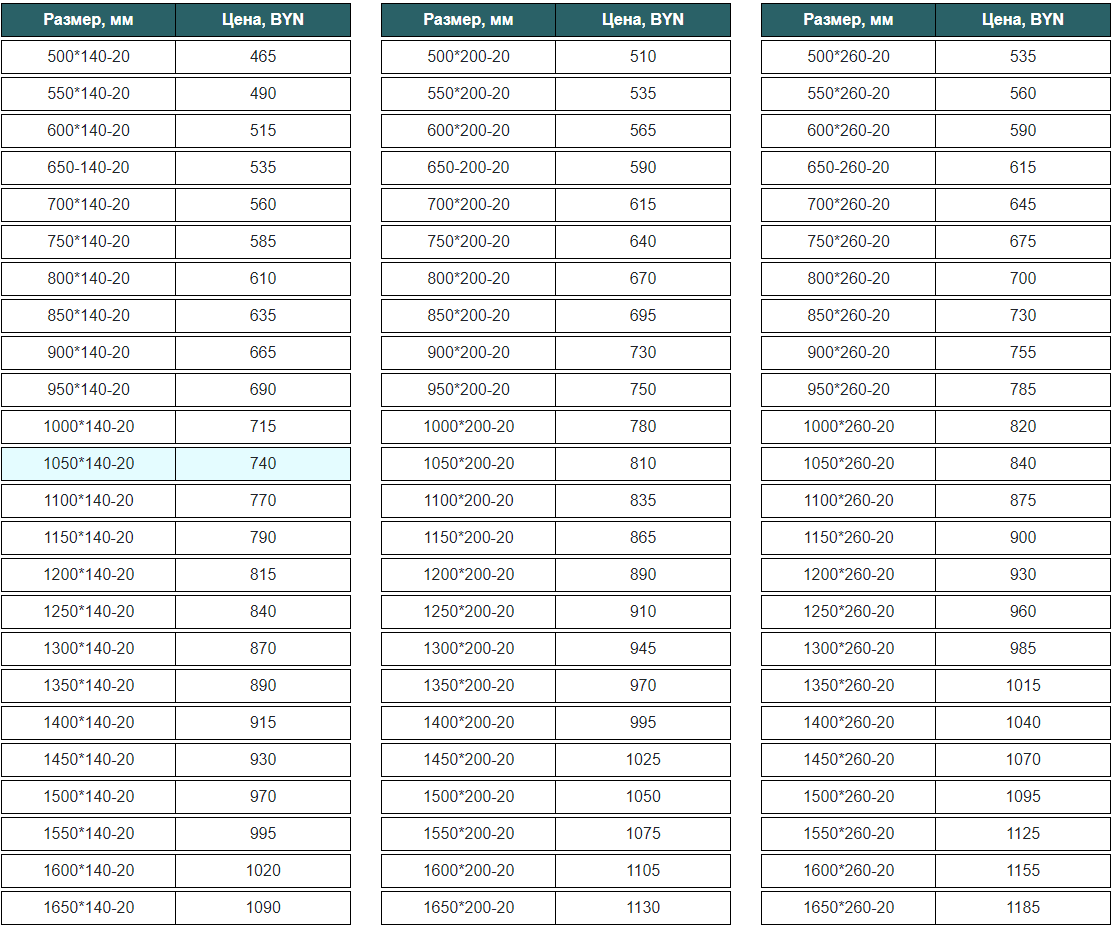The image size is (1112, 928).
Task: Click the price 1025 cell
Action: 643,759
